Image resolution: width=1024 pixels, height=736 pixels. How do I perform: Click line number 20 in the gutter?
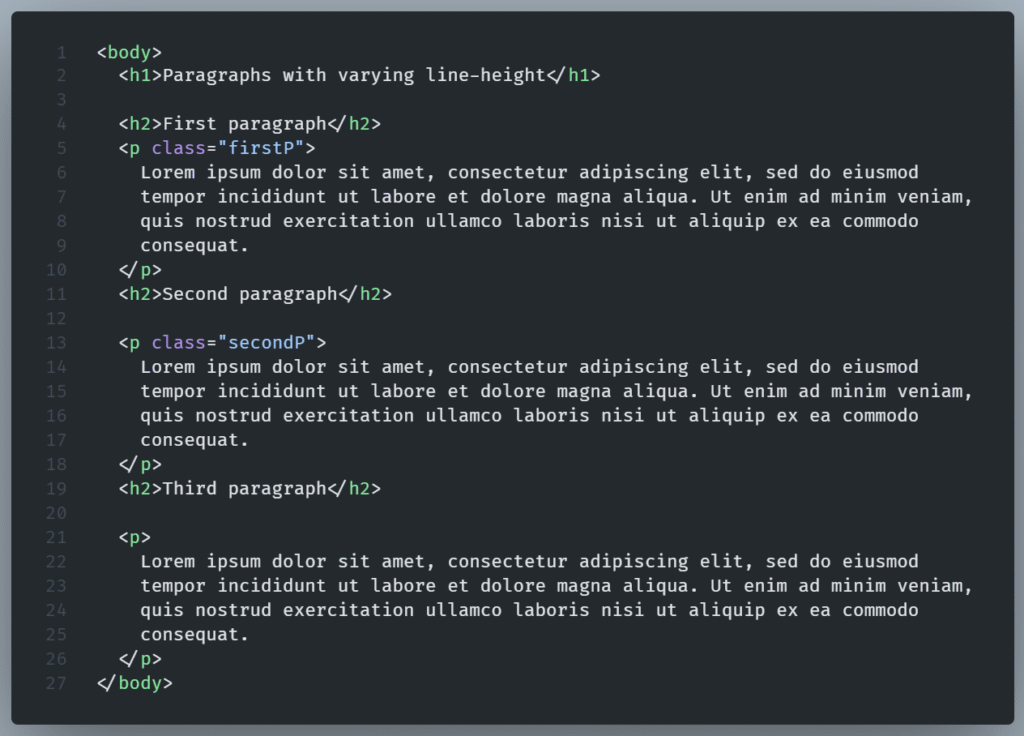tap(56, 513)
